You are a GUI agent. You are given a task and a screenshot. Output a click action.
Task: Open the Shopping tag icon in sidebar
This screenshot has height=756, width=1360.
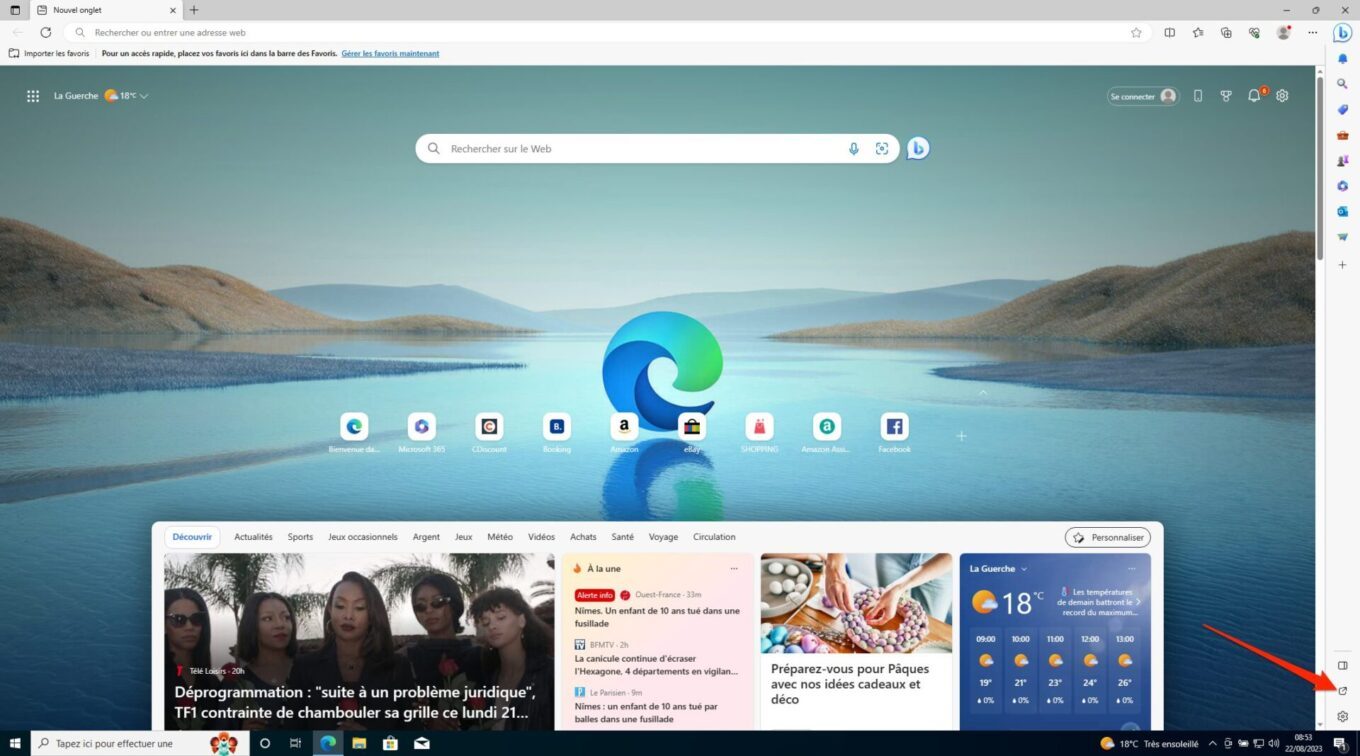[x=1343, y=110]
